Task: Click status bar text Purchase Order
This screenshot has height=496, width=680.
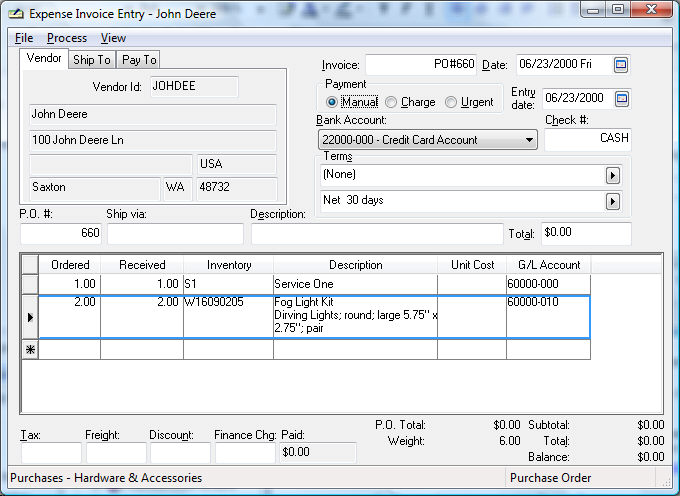Action: coord(550,478)
